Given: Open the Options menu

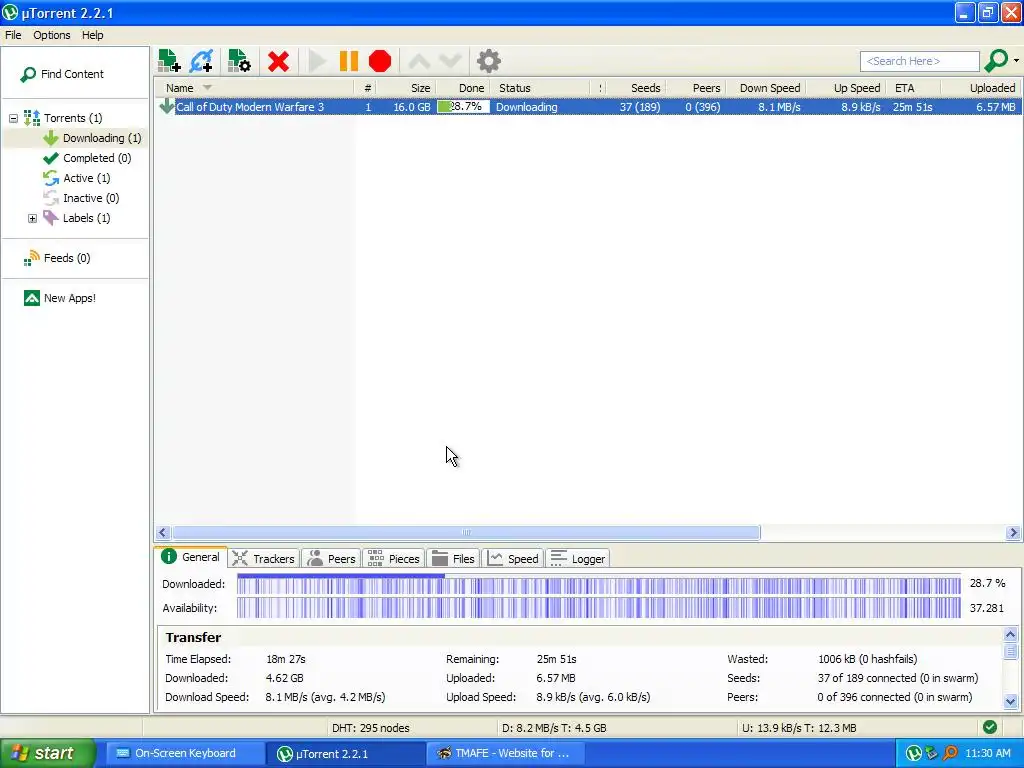Looking at the screenshot, I should click(x=52, y=35).
